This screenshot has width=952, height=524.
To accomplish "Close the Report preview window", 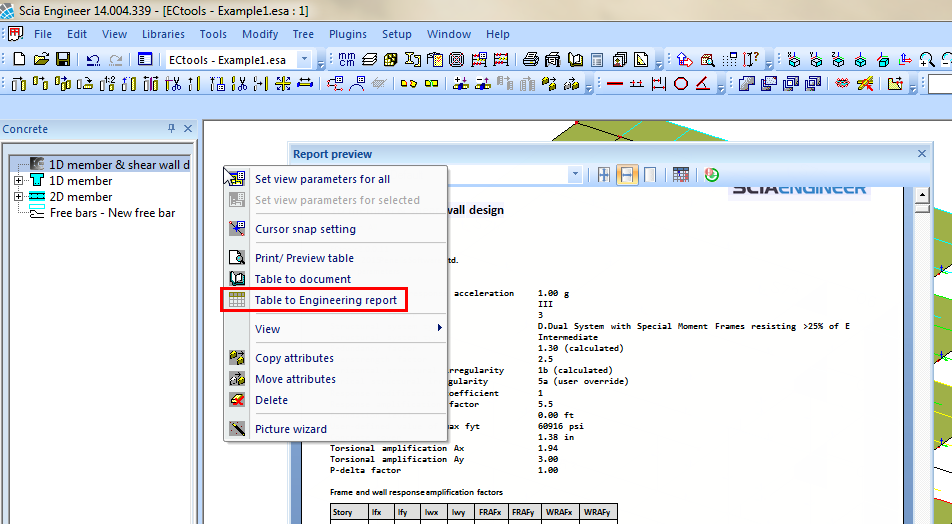I will click(x=922, y=154).
